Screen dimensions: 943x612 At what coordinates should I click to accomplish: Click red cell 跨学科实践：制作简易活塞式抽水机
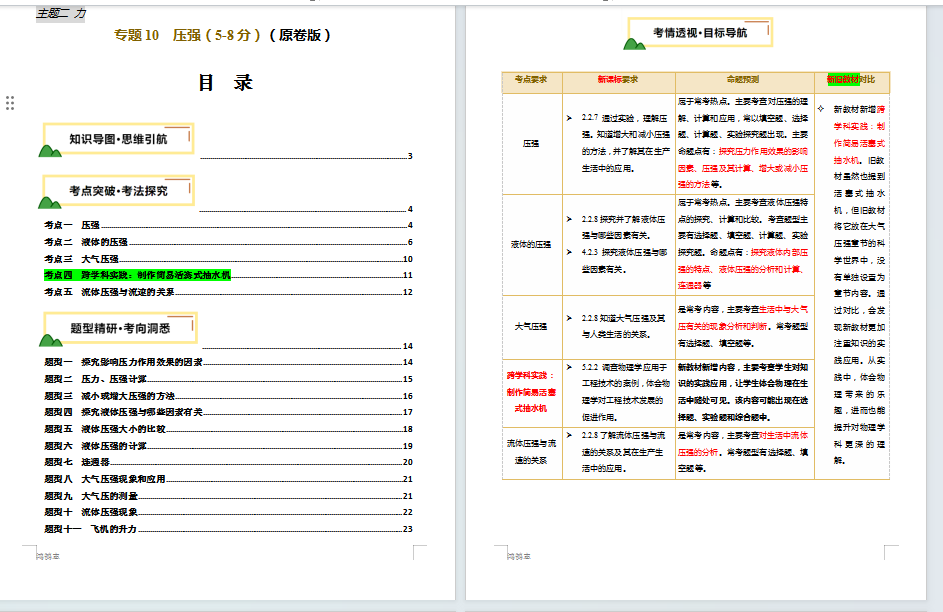[531, 391]
